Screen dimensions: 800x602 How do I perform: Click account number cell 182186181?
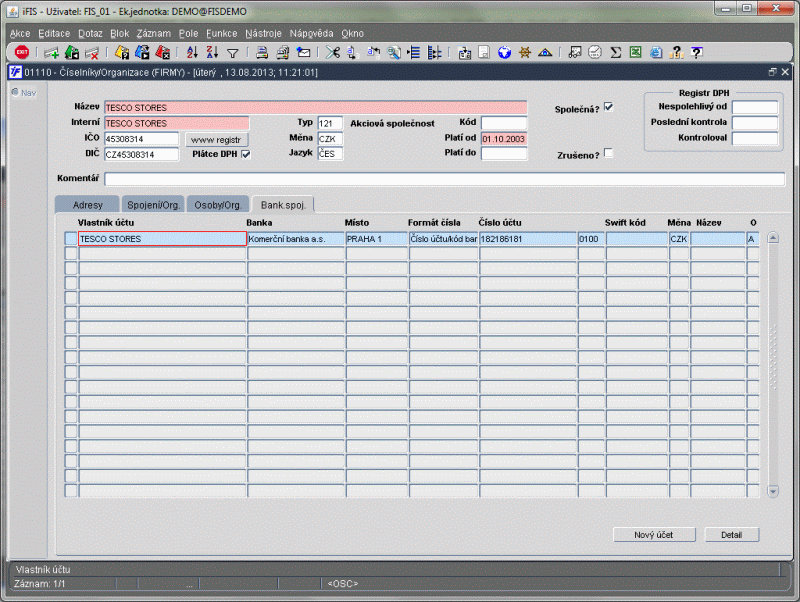click(x=529, y=239)
